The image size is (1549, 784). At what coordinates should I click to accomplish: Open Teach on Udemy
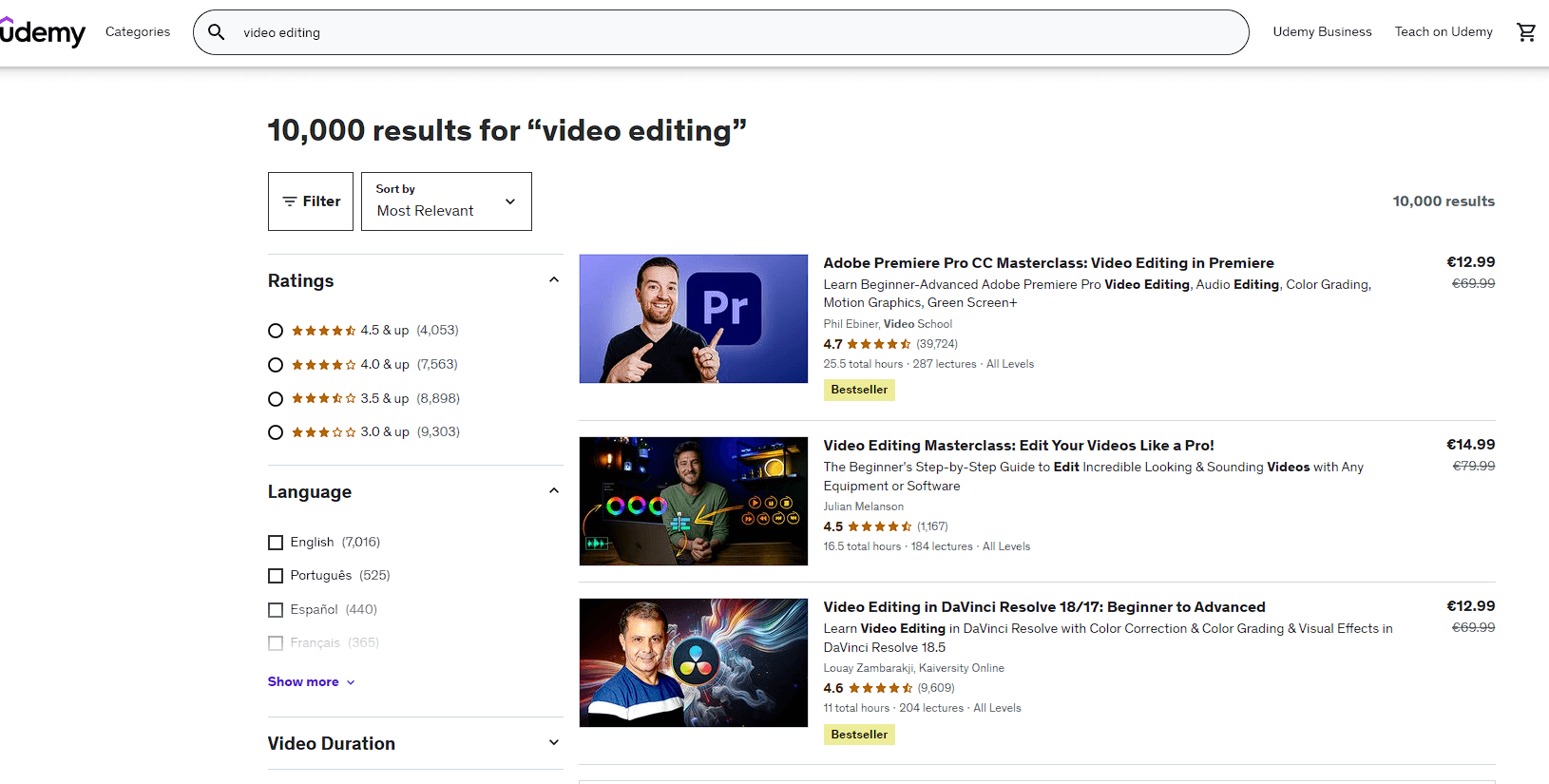click(x=1444, y=32)
